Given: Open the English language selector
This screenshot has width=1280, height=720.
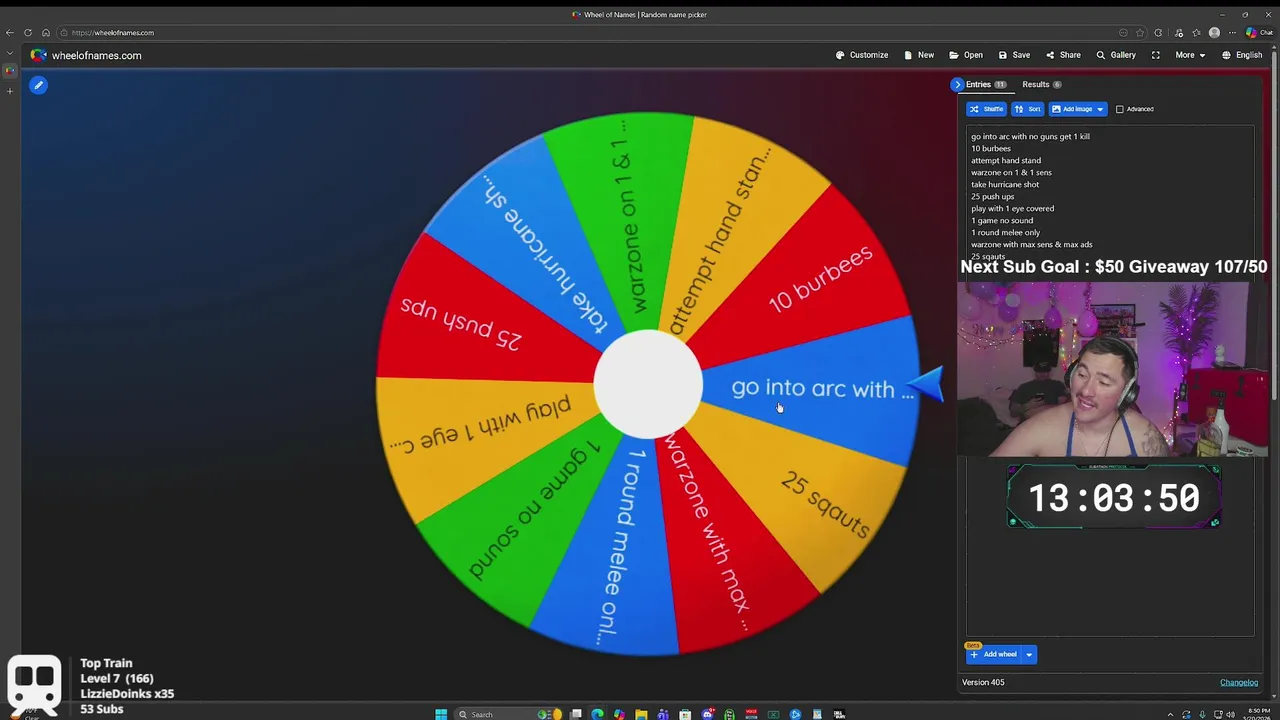Looking at the screenshot, I should coord(1242,55).
